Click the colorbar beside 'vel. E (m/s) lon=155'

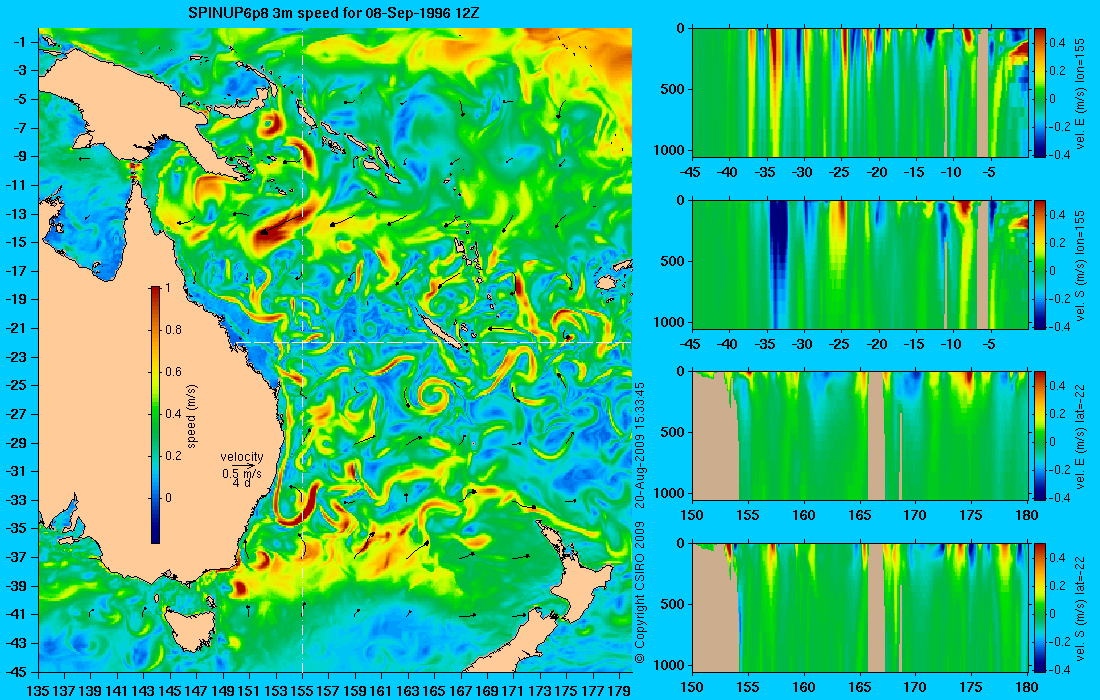[1040, 91]
